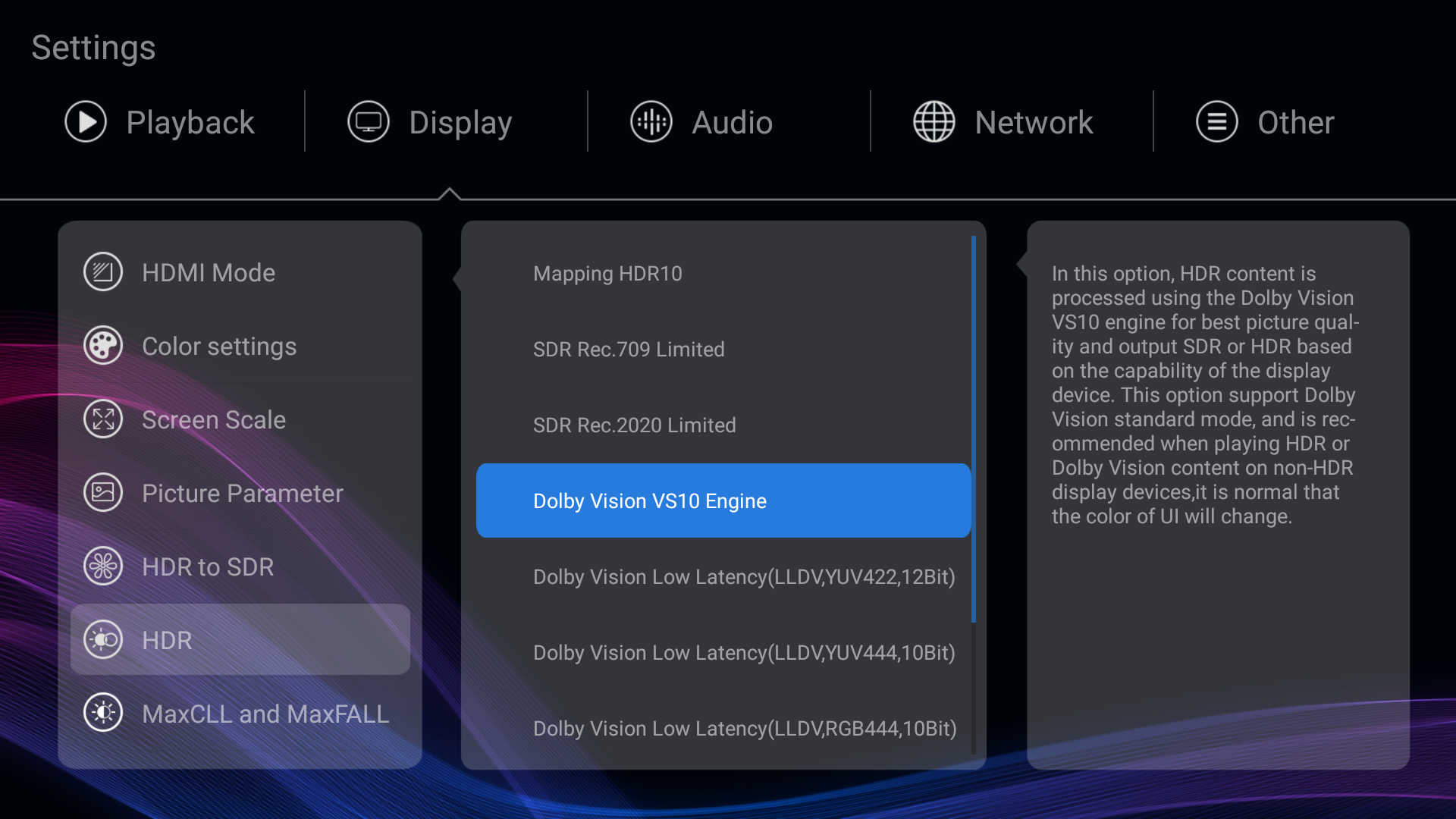Go to the Network tab

coord(1003,122)
